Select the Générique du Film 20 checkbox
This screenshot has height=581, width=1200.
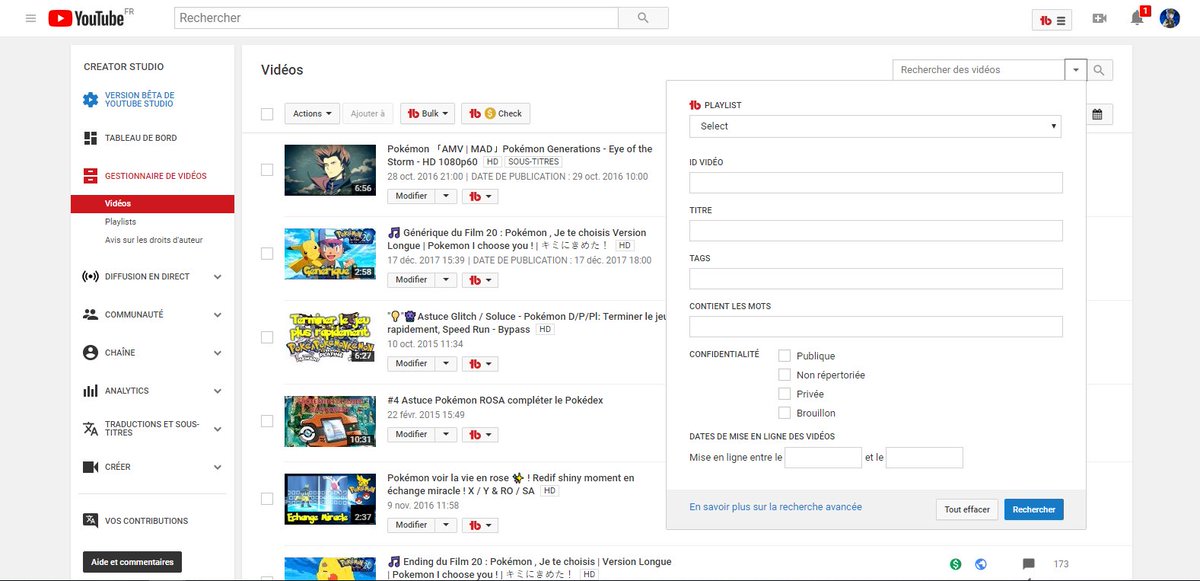(x=267, y=254)
